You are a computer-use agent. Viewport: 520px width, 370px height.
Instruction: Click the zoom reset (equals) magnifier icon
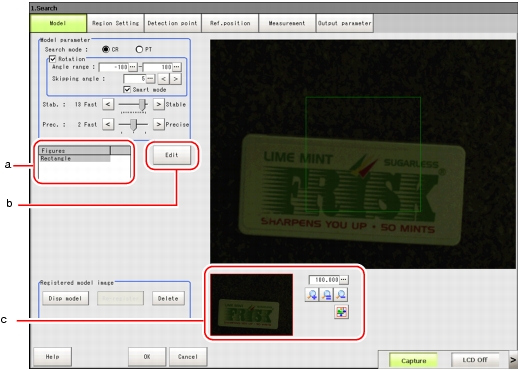326,294
